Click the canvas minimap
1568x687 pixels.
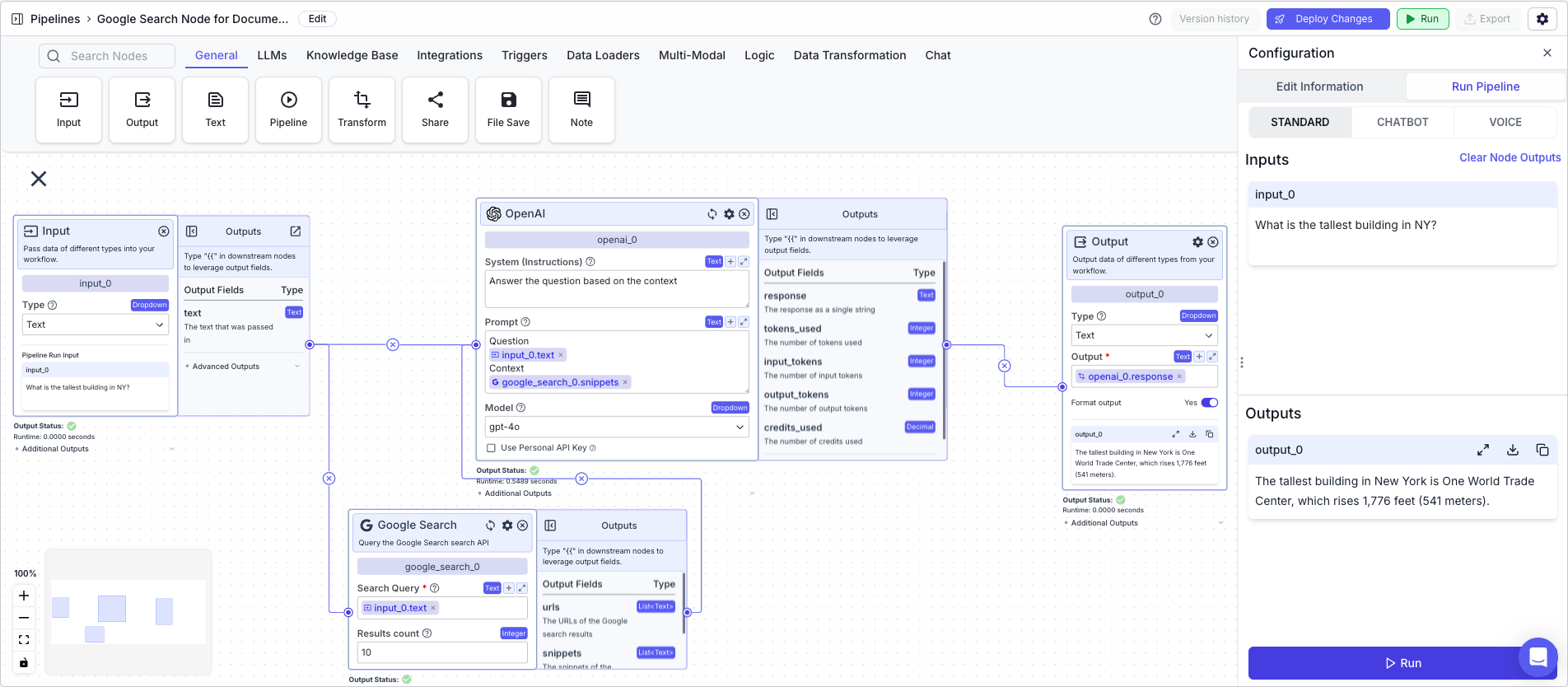click(x=128, y=612)
